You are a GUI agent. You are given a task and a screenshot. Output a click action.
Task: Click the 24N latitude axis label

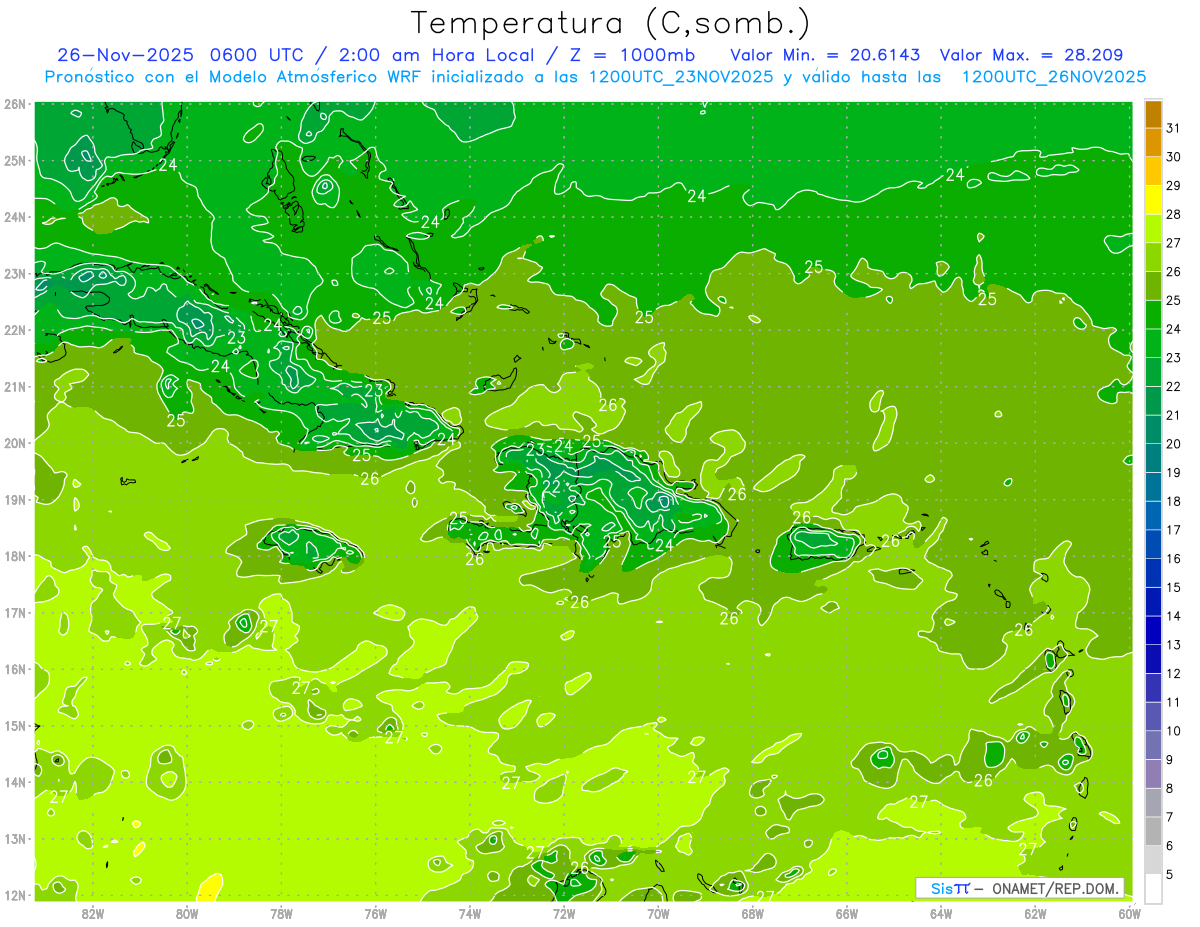tap(15, 217)
